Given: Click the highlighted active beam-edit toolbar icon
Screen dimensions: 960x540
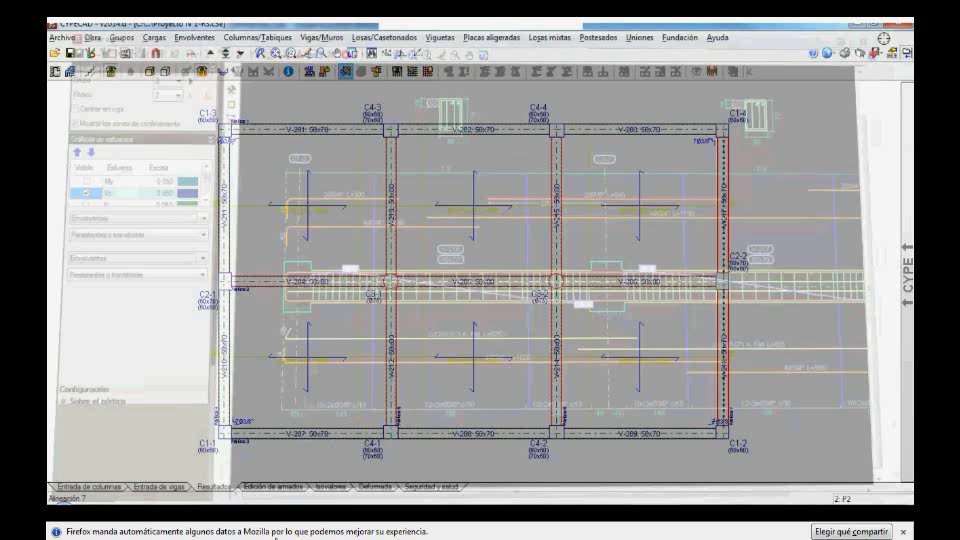Looking at the screenshot, I should click(345, 72).
